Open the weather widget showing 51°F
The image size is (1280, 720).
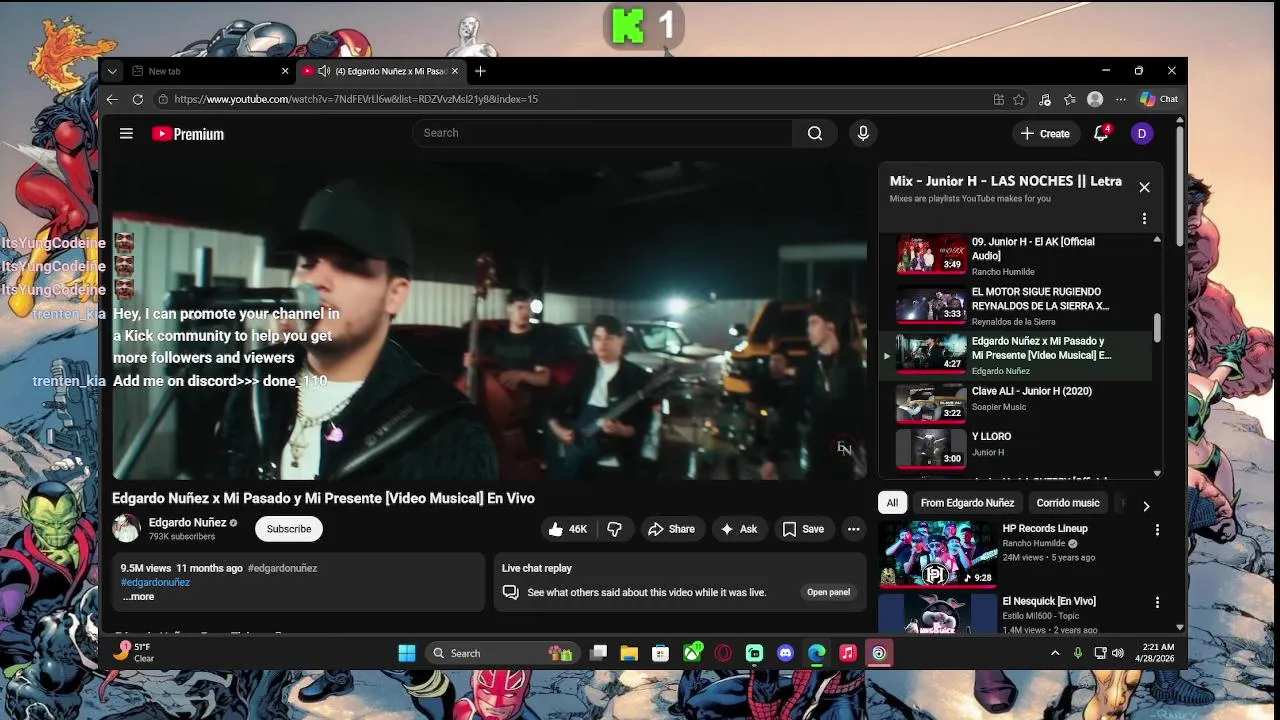tap(135, 652)
